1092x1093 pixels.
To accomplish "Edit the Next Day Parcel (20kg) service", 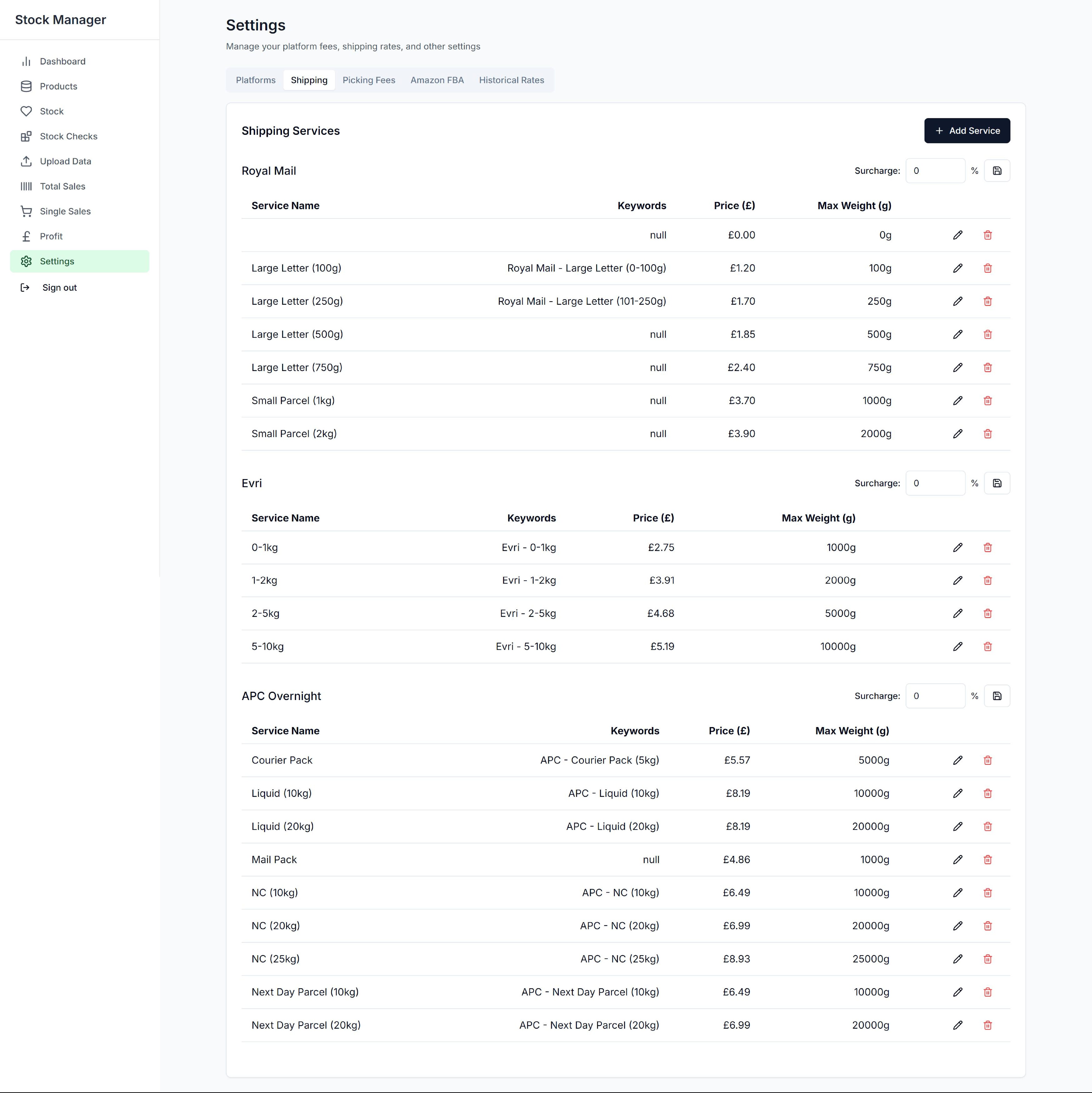I will point(957,1025).
